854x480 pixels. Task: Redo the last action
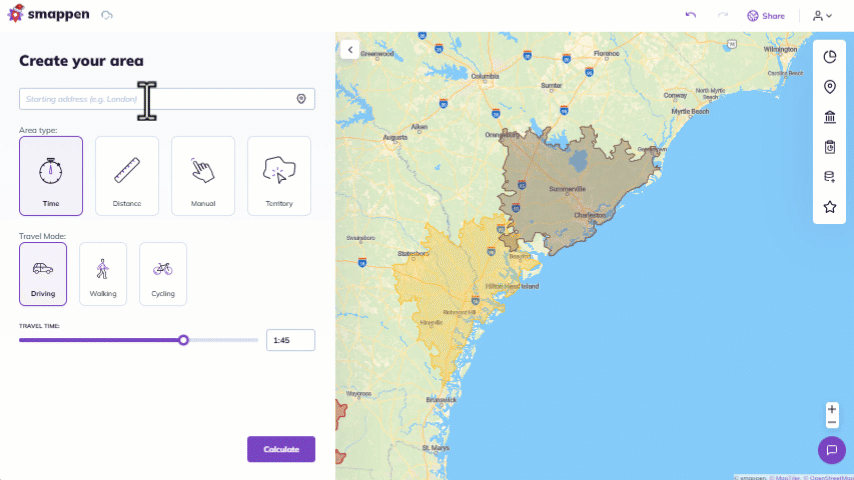tap(723, 15)
